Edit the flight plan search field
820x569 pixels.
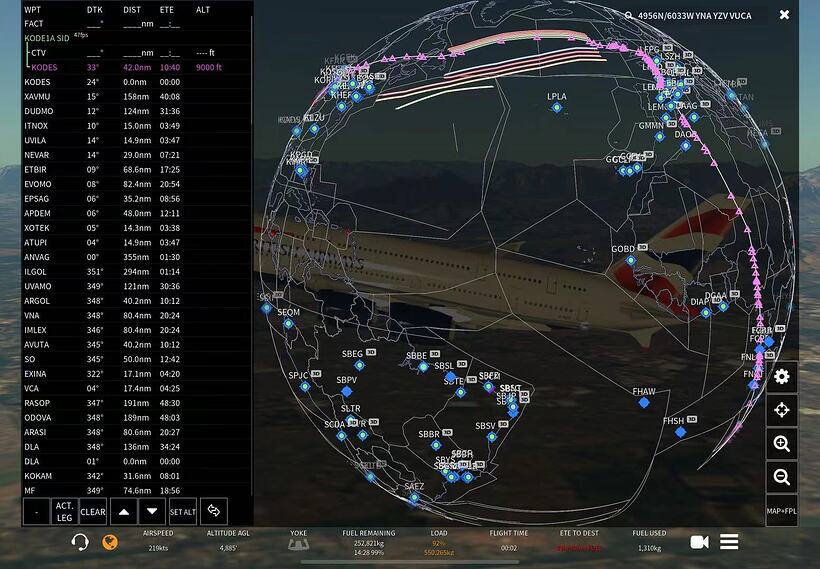pyautogui.click(x=694, y=16)
